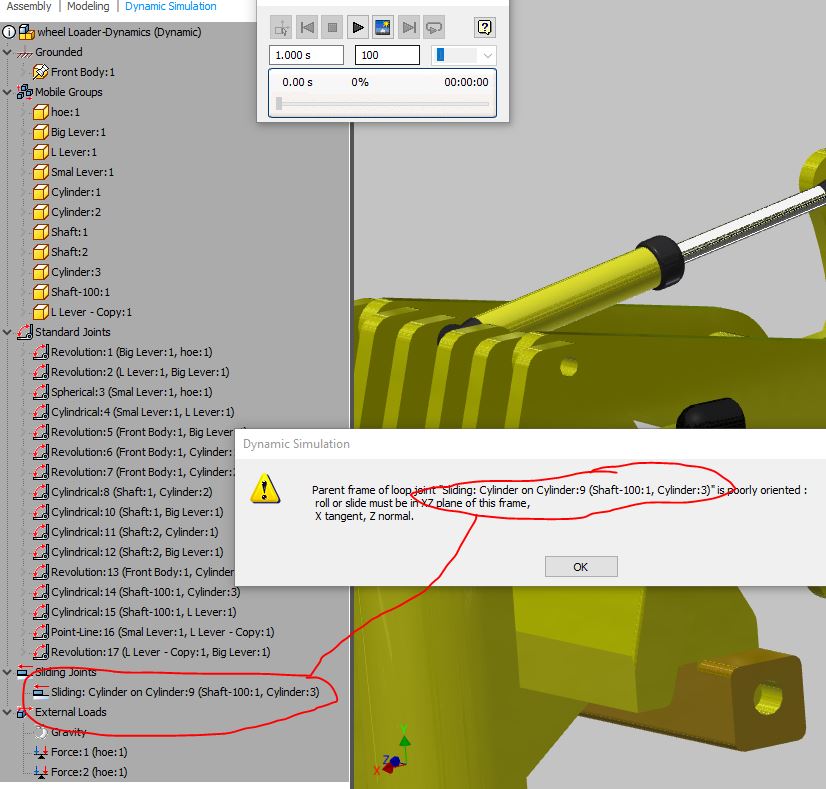Switch to the Assembly tab
826x789 pixels.
tap(29, 6)
